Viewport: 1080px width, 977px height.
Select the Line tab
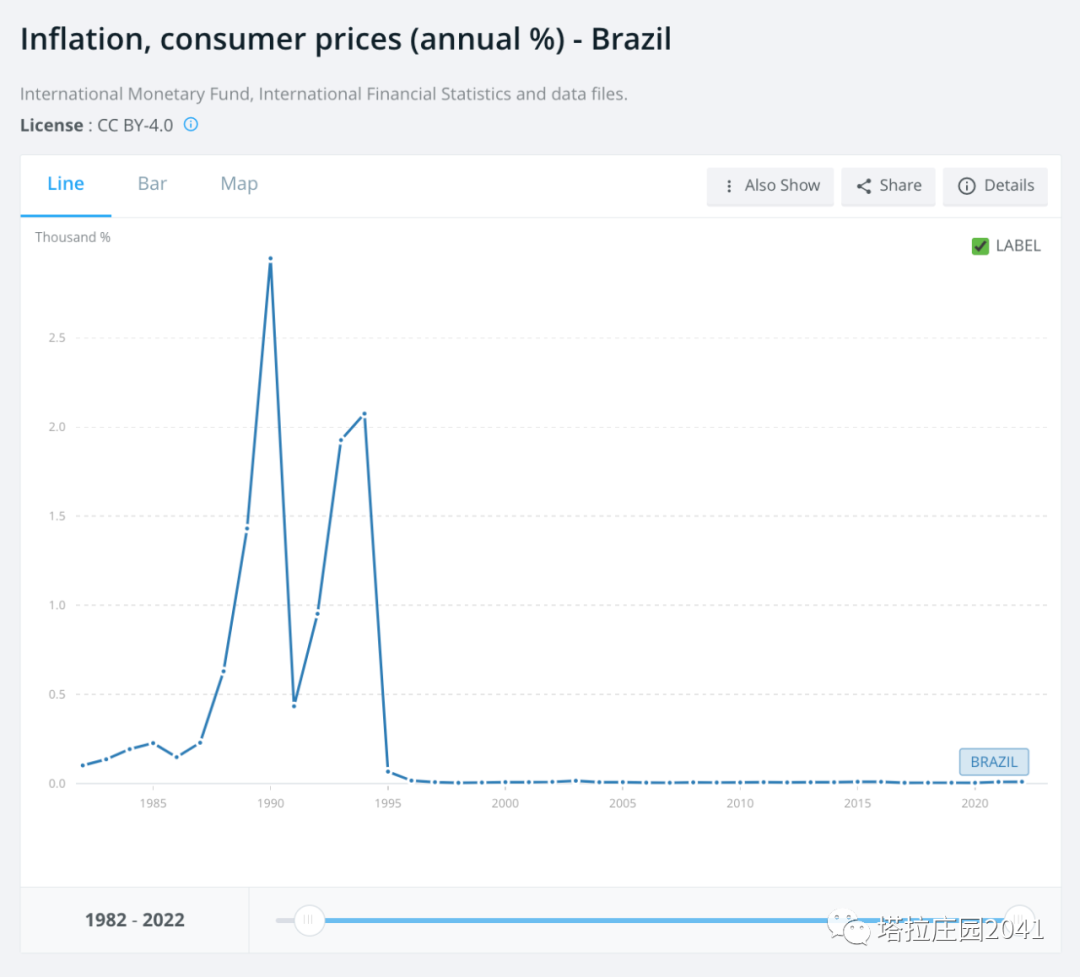(x=66, y=184)
